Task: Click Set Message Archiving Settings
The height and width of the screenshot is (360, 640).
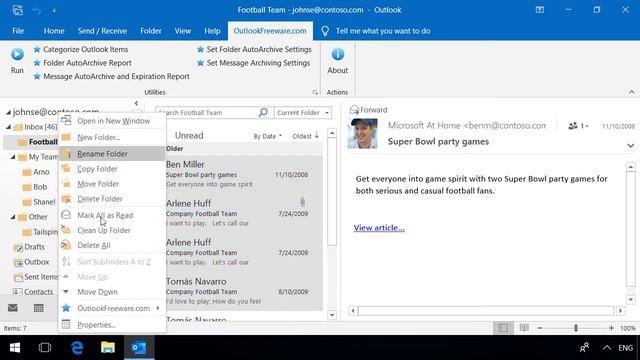Action: point(253,63)
